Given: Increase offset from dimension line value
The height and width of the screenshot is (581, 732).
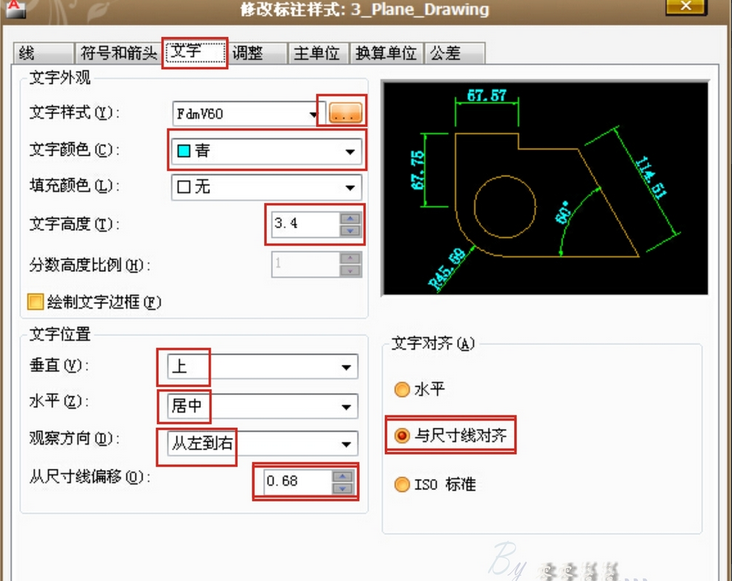Looking at the screenshot, I should coord(343,476).
